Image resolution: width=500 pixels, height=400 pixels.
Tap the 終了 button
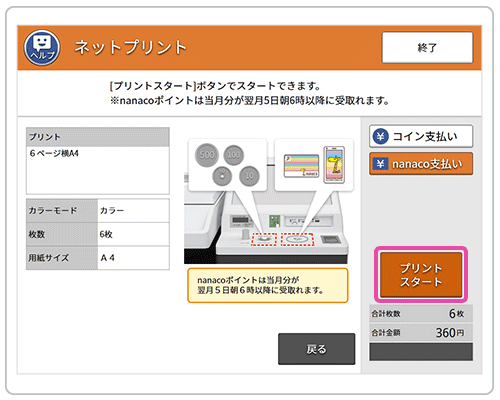click(x=427, y=47)
